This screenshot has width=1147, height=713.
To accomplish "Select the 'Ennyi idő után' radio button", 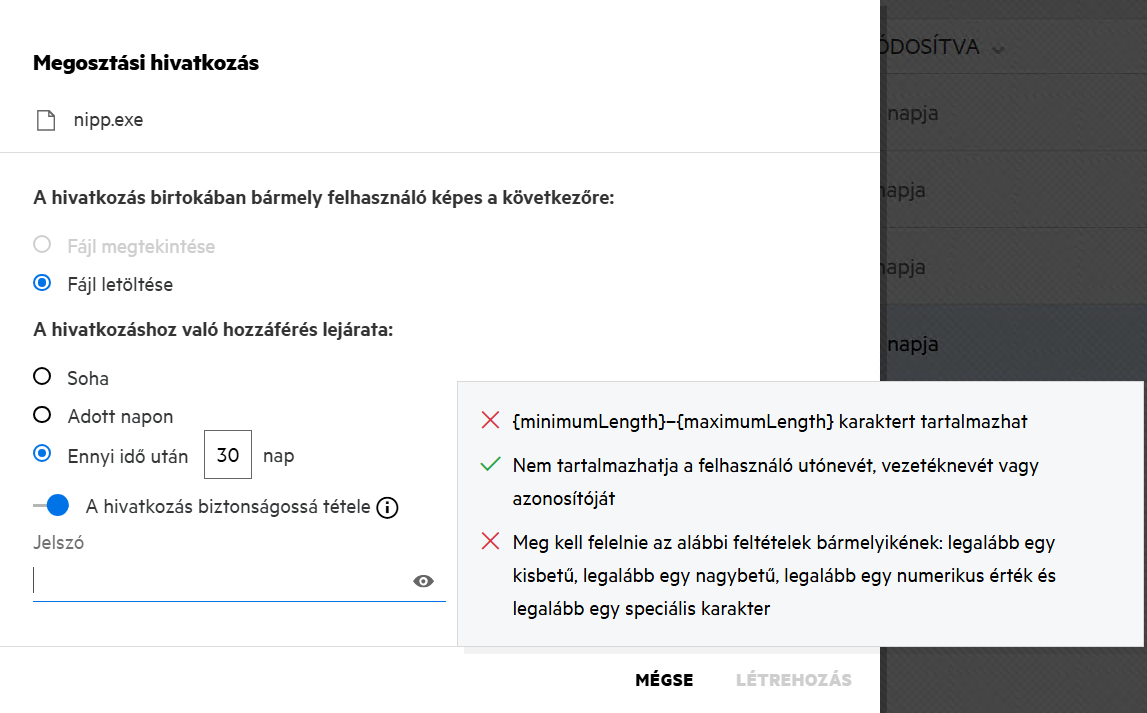I will (x=42, y=454).
